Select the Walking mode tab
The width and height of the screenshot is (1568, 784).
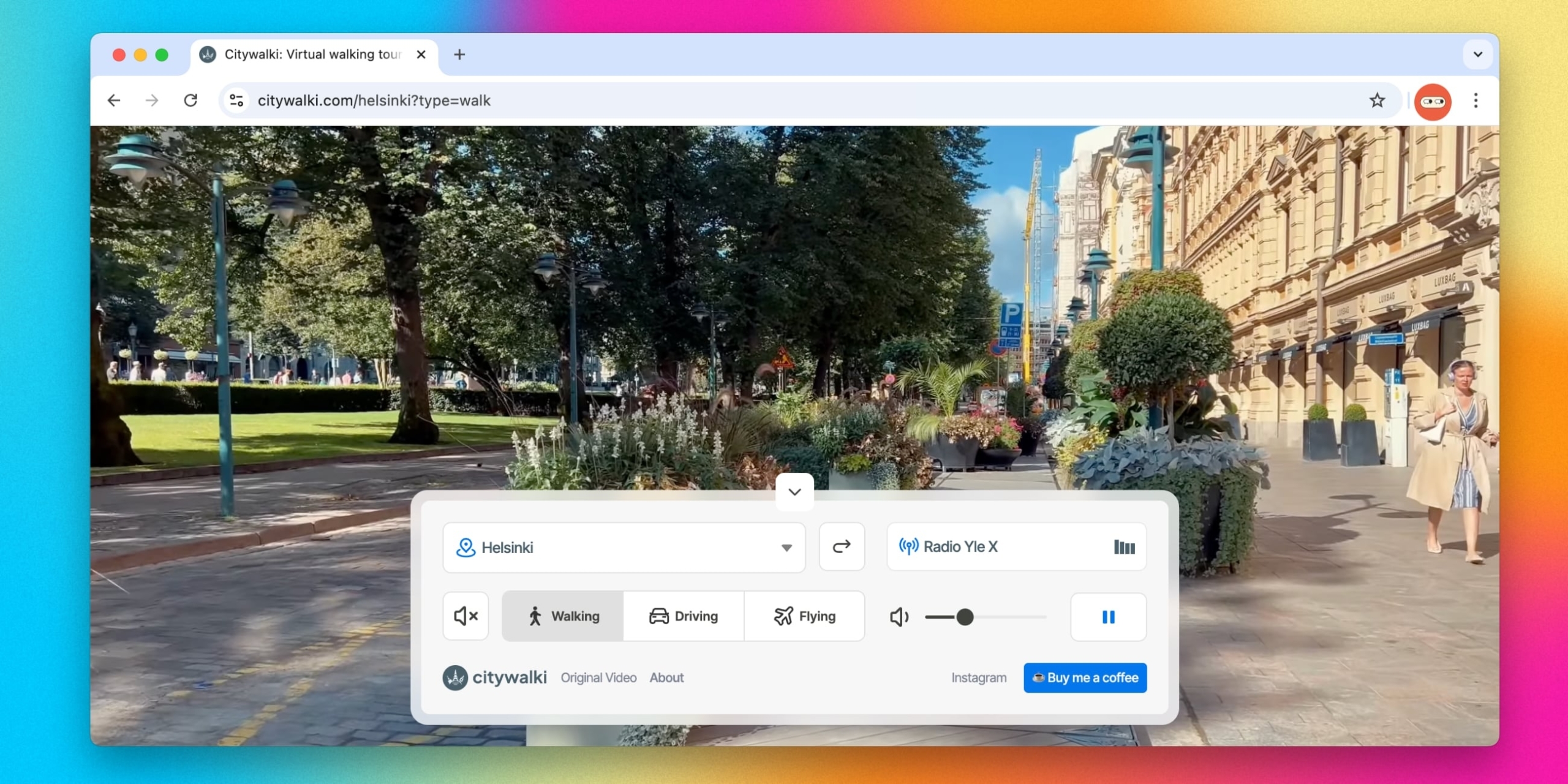pyautogui.click(x=563, y=616)
